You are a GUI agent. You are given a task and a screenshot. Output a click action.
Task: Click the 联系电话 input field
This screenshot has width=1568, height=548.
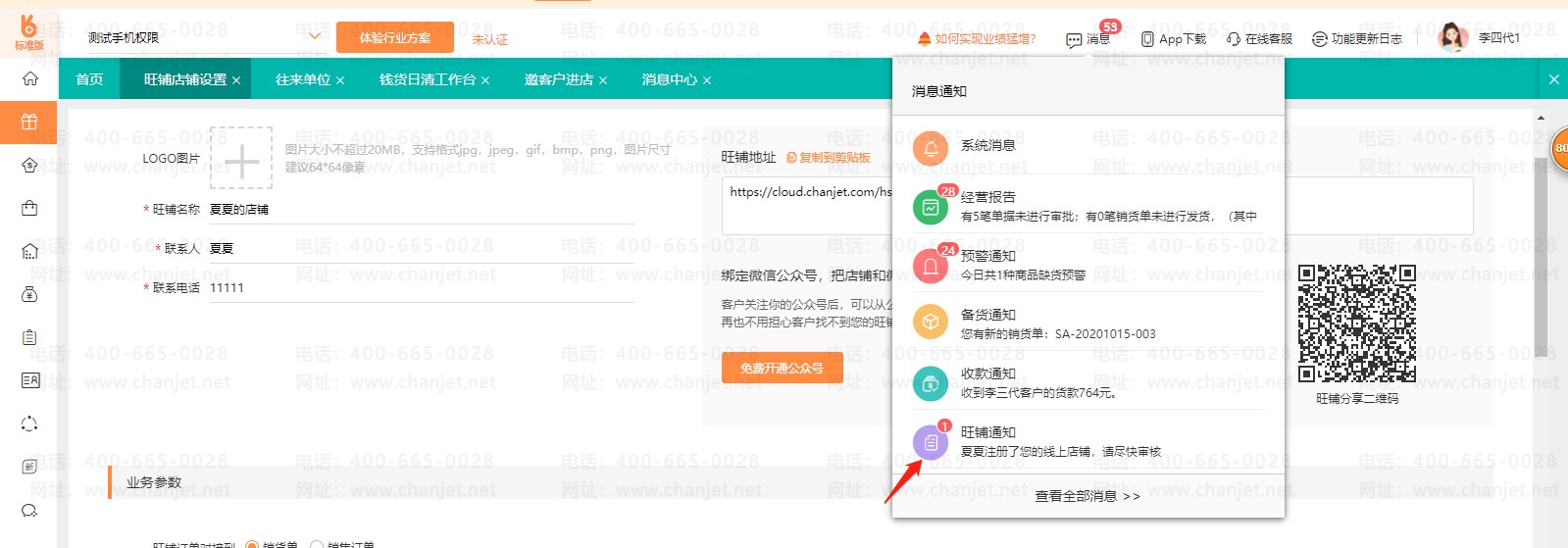point(422,288)
